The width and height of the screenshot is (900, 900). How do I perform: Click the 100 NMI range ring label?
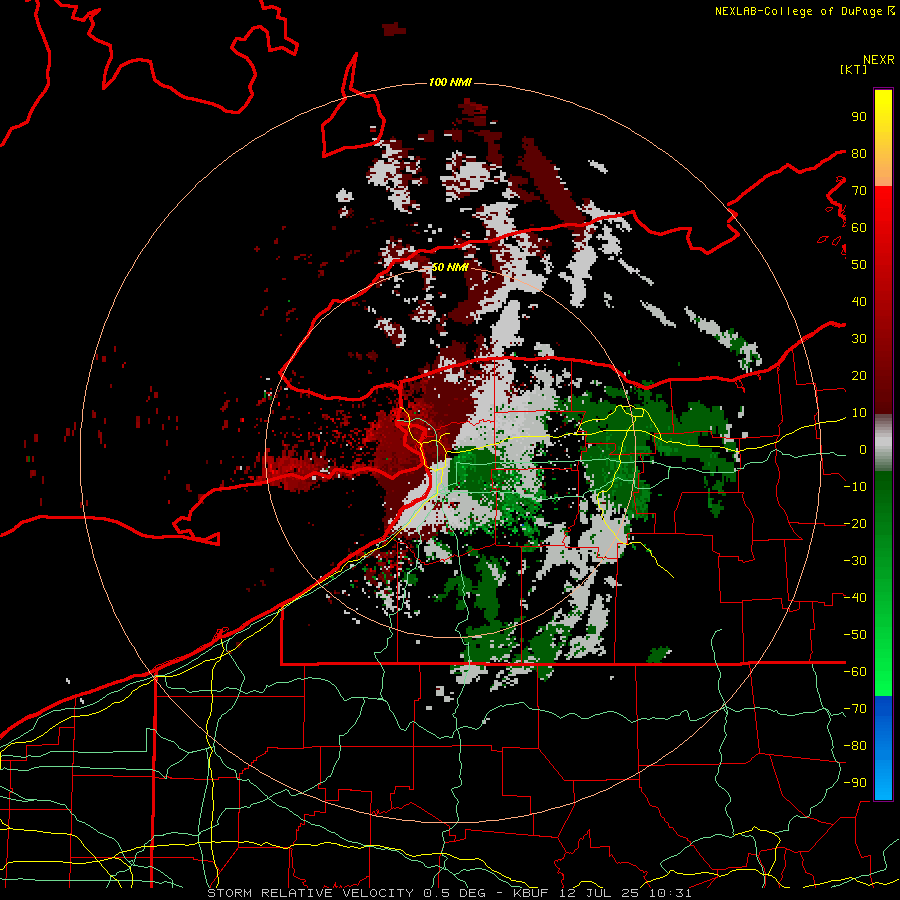(x=450, y=82)
